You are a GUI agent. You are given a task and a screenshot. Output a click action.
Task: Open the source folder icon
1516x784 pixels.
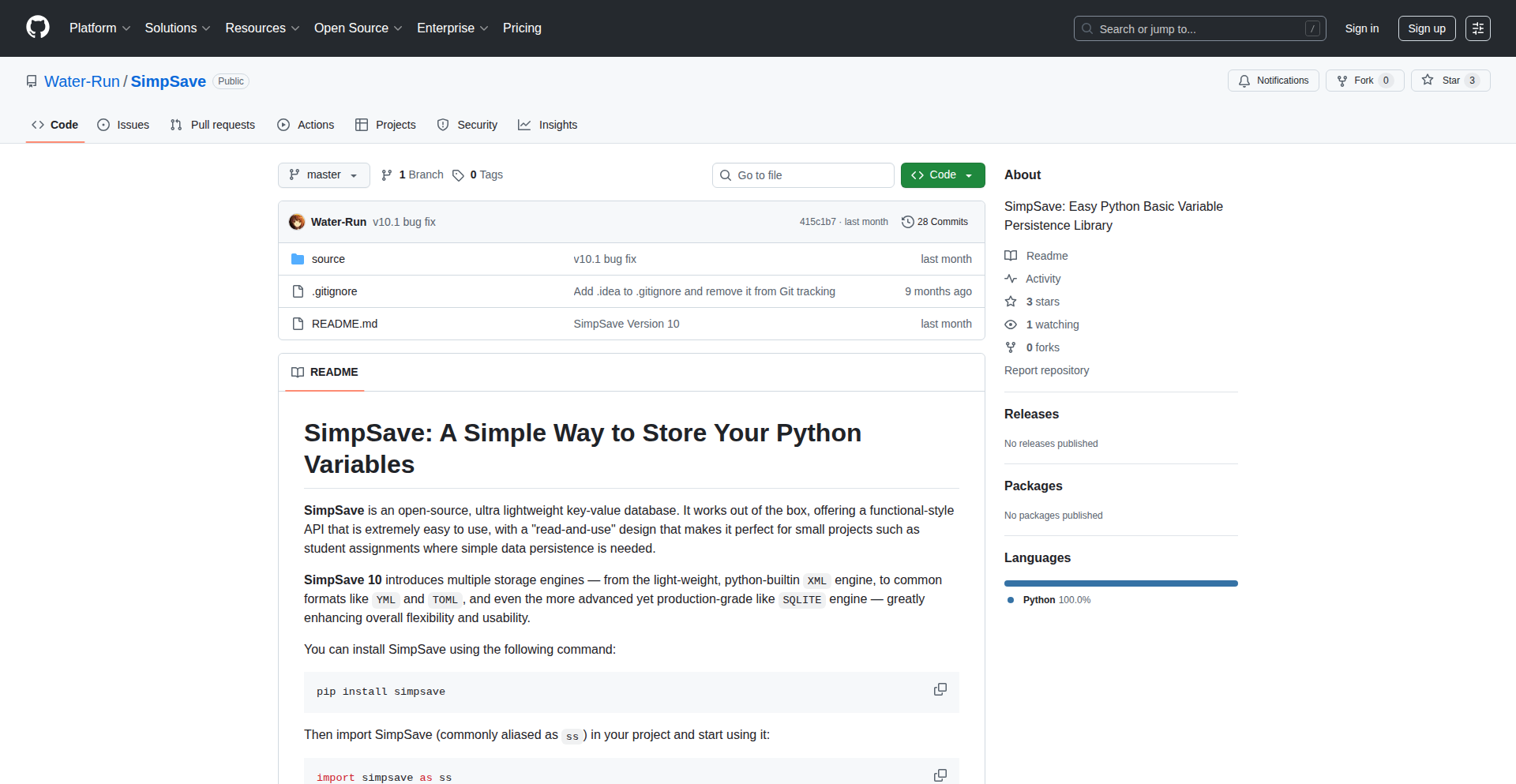[x=298, y=258]
